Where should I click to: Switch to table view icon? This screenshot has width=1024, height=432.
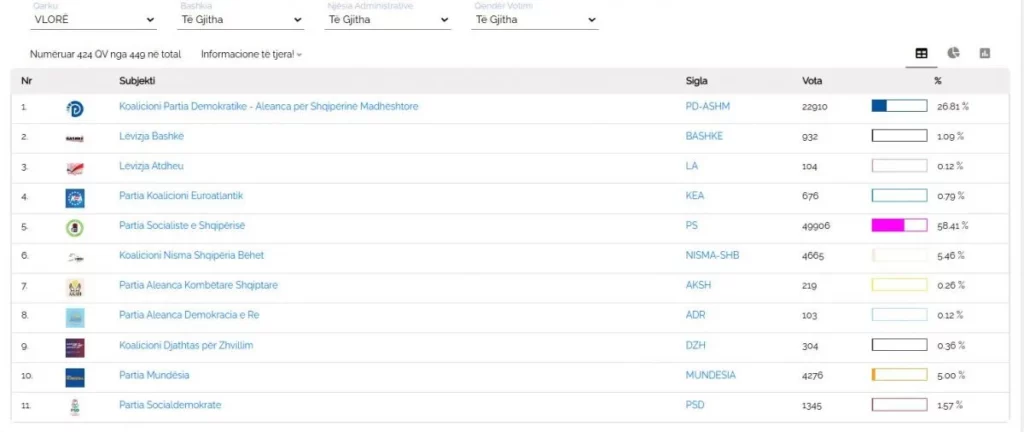coord(921,53)
